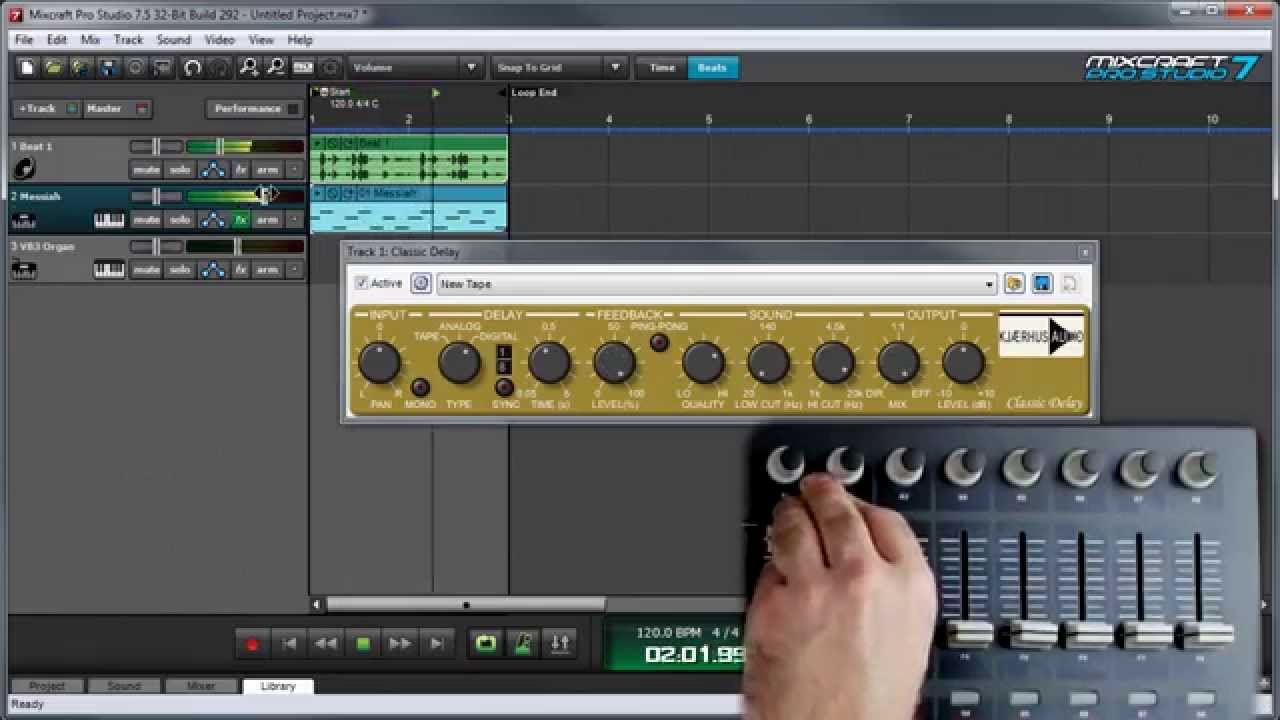Mute the Beat 1 track
This screenshot has width=1280, height=720.
[x=146, y=170]
